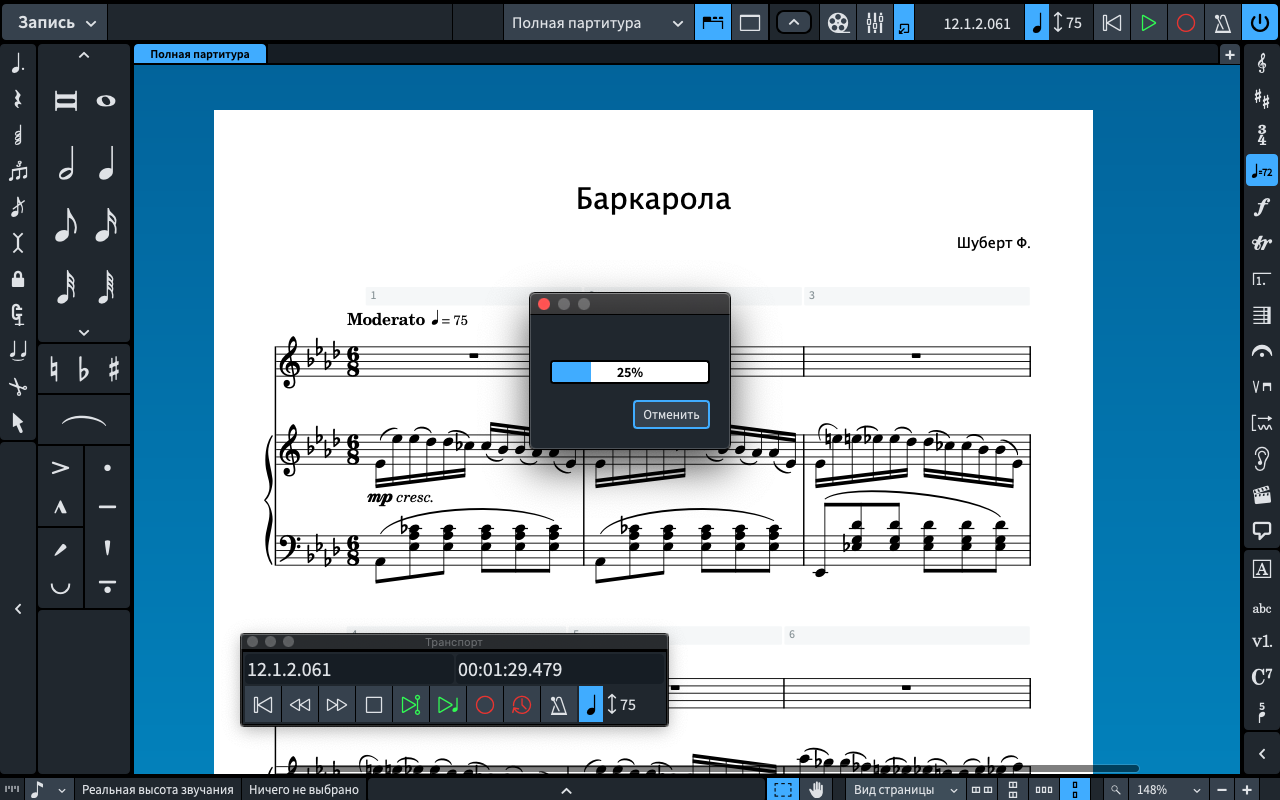The width and height of the screenshot is (1280, 800).
Task: Open the Key Signatures panel
Action: point(1261,98)
